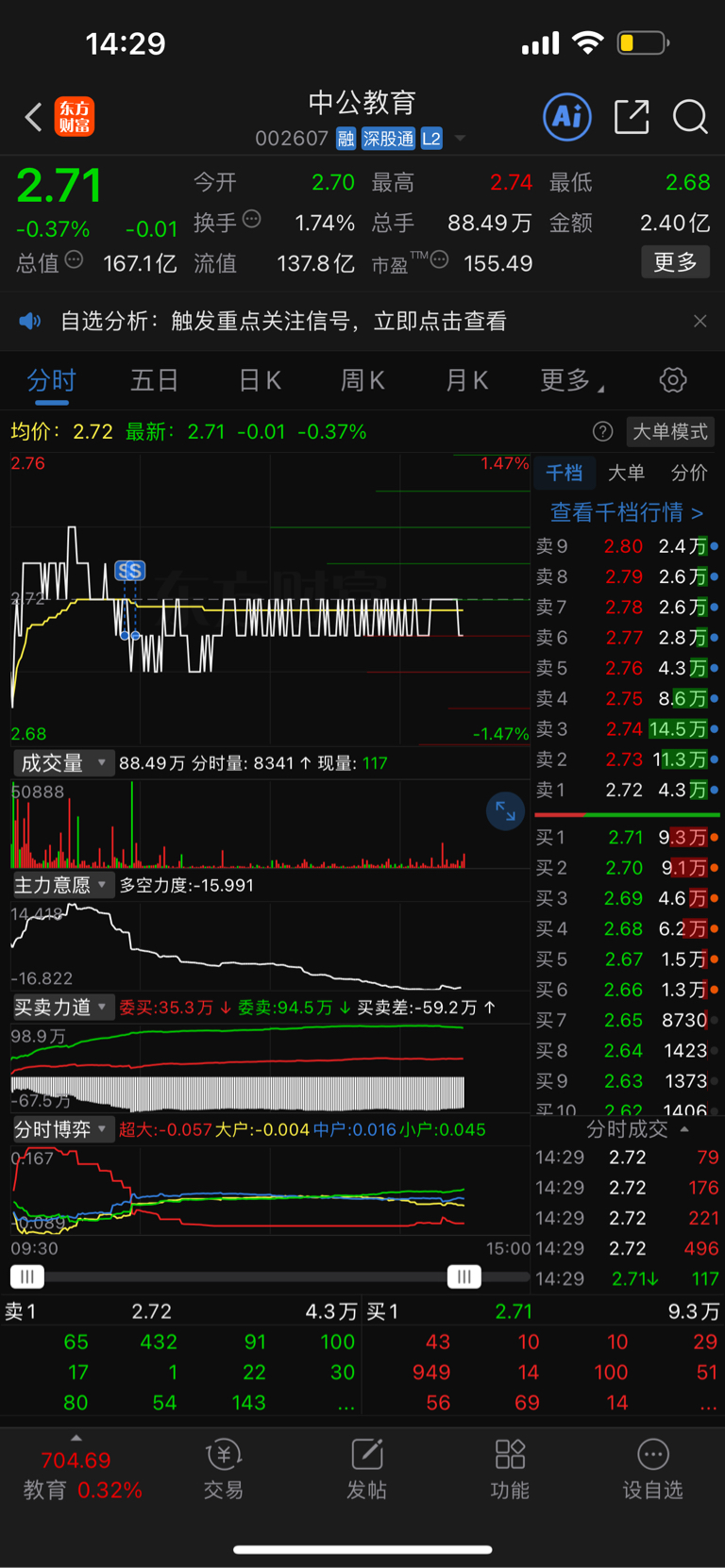The width and height of the screenshot is (725, 1568).
Task: Open the chart help question icon
Action: [x=602, y=431]
